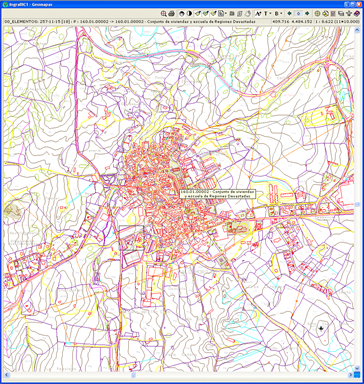This screenshot has width=364, height=384.
Task: Click the rightmost purple layers icon
Action: pyautogui.click(x=357, y=14)
